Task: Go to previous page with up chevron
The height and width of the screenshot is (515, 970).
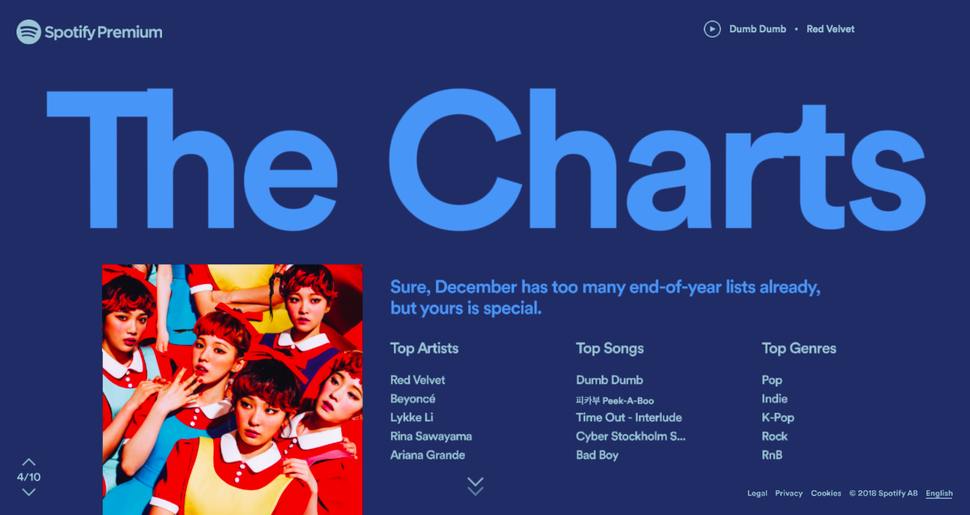Action: 28,462
